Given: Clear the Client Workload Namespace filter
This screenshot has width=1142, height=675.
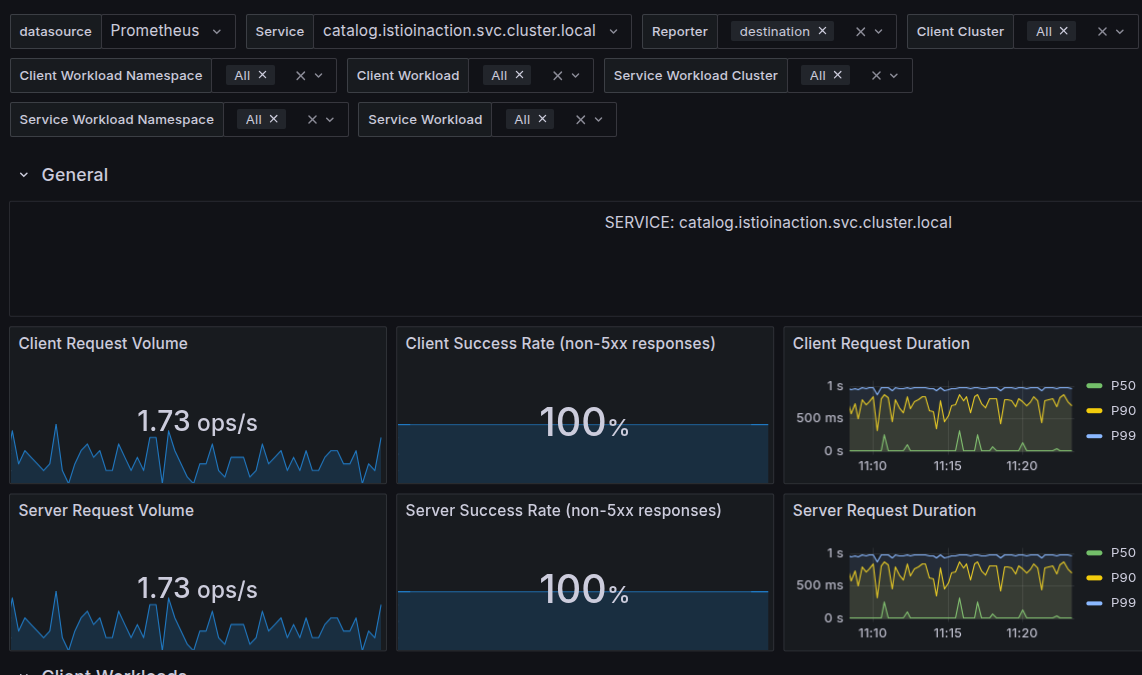Looking at the screenshot, I should 300,76.
